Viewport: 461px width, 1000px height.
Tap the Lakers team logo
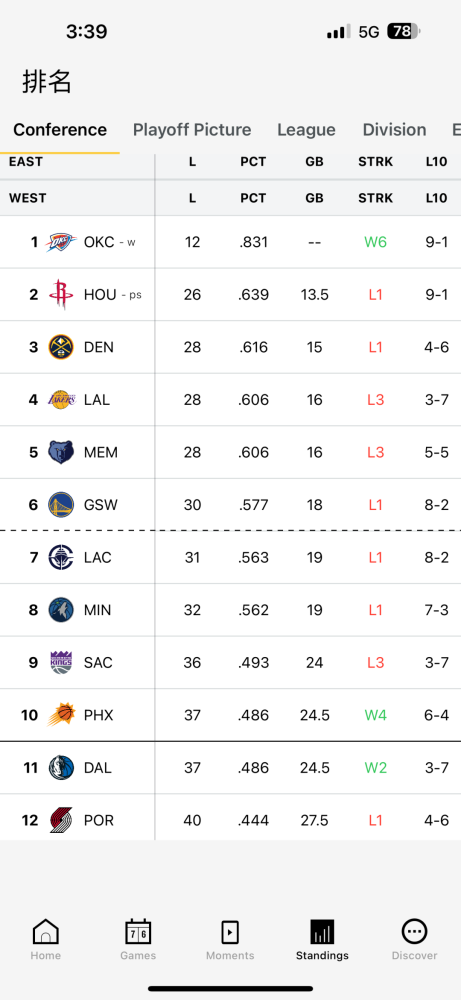[x=61, y=400]
